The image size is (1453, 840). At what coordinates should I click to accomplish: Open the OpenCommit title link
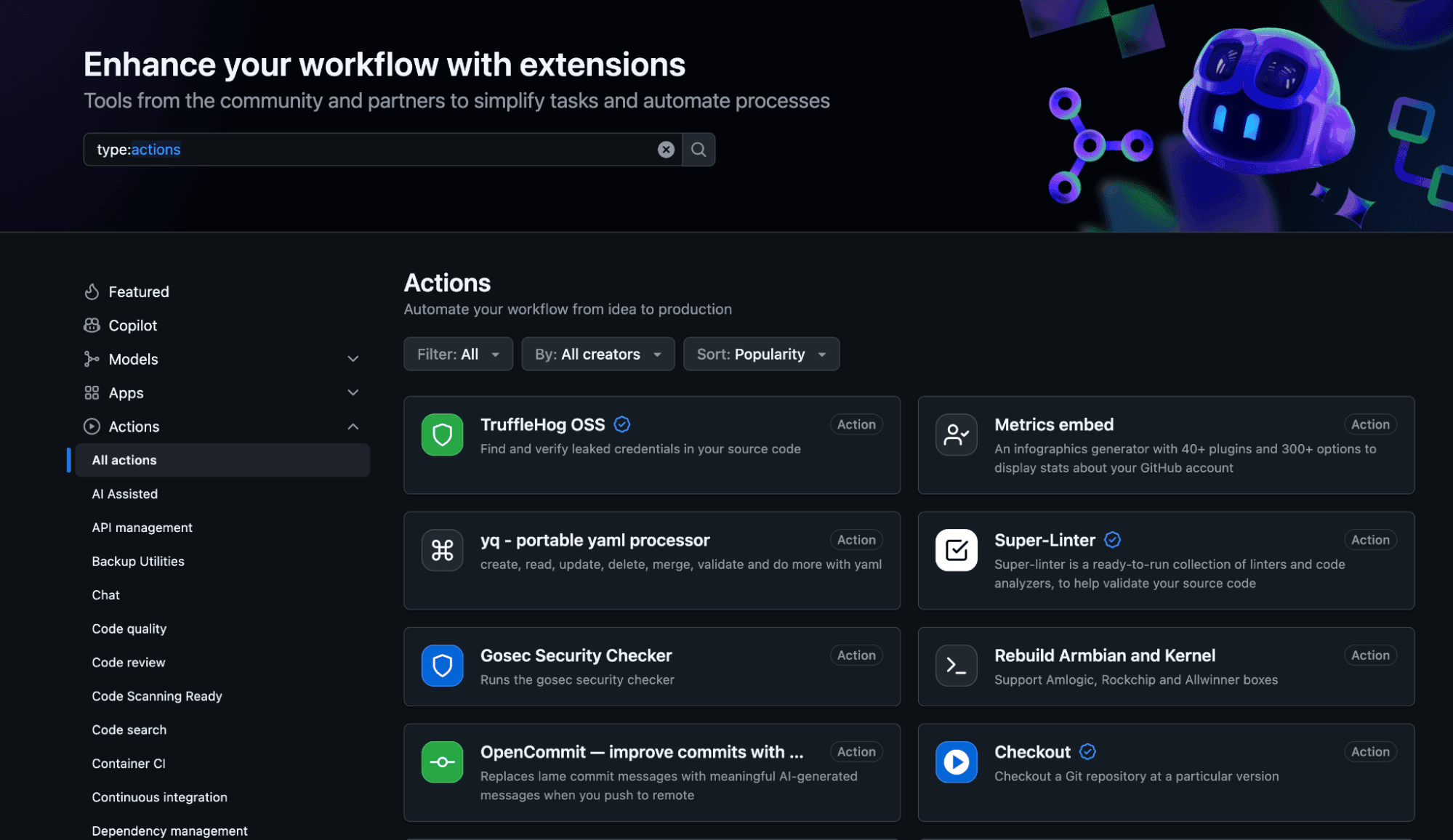point(642,752)
